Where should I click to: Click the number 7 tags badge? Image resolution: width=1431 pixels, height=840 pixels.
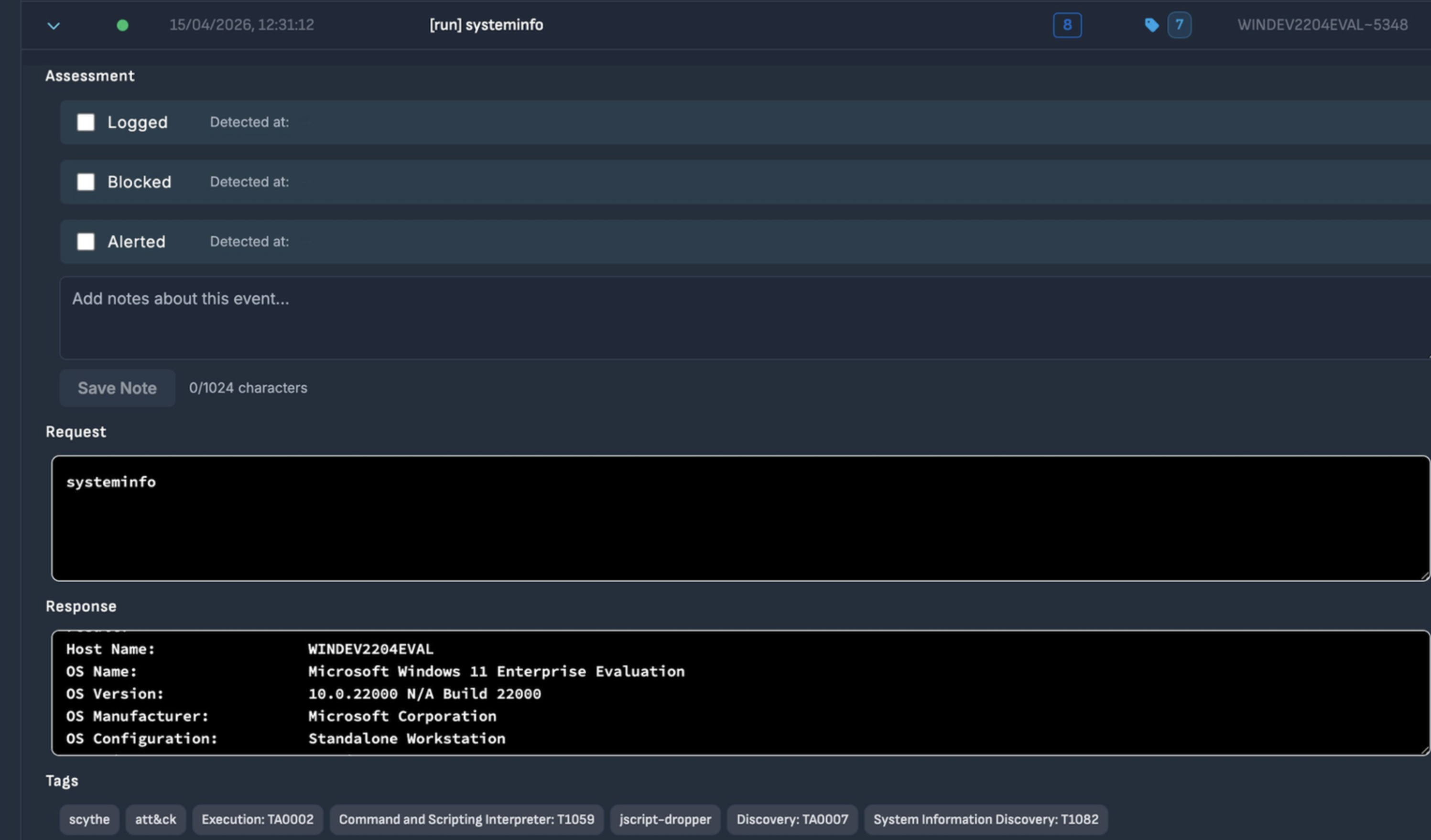[x=1179, y=25]
